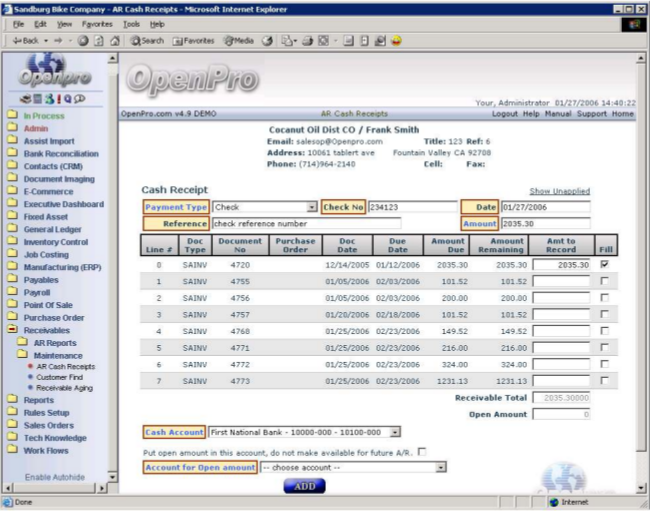
Task: Click the Media toolbar button
Action: pyautogui.click(x=239, y=40)
